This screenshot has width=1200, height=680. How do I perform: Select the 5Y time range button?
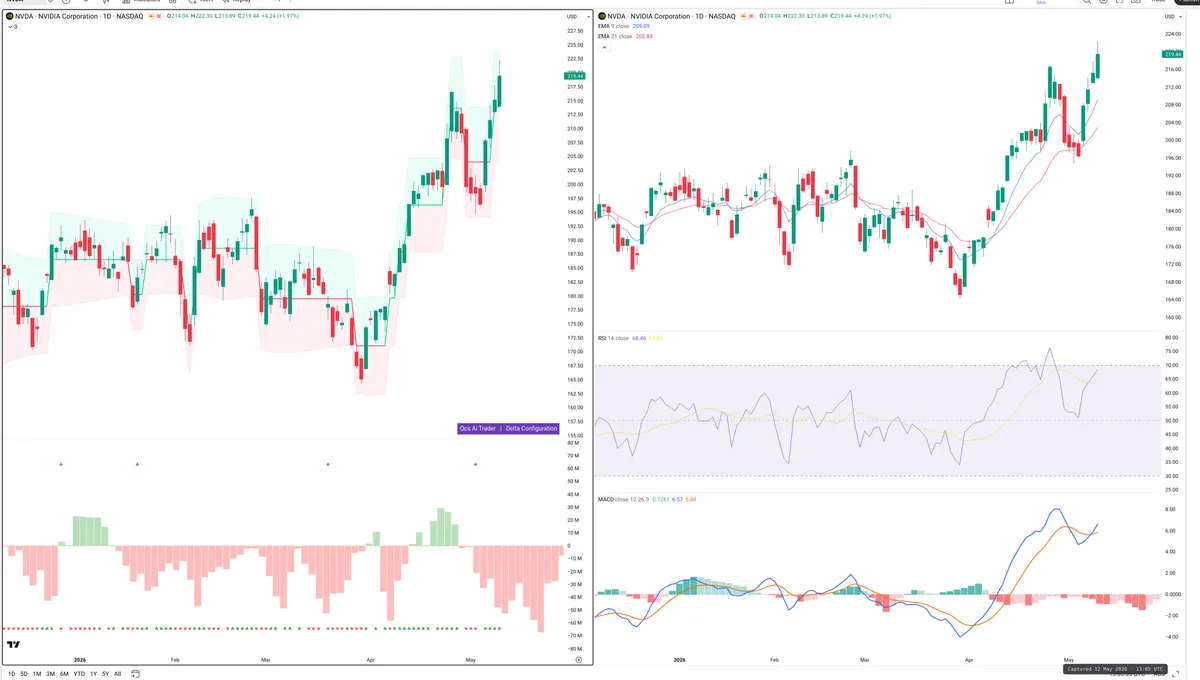[106, 674]
